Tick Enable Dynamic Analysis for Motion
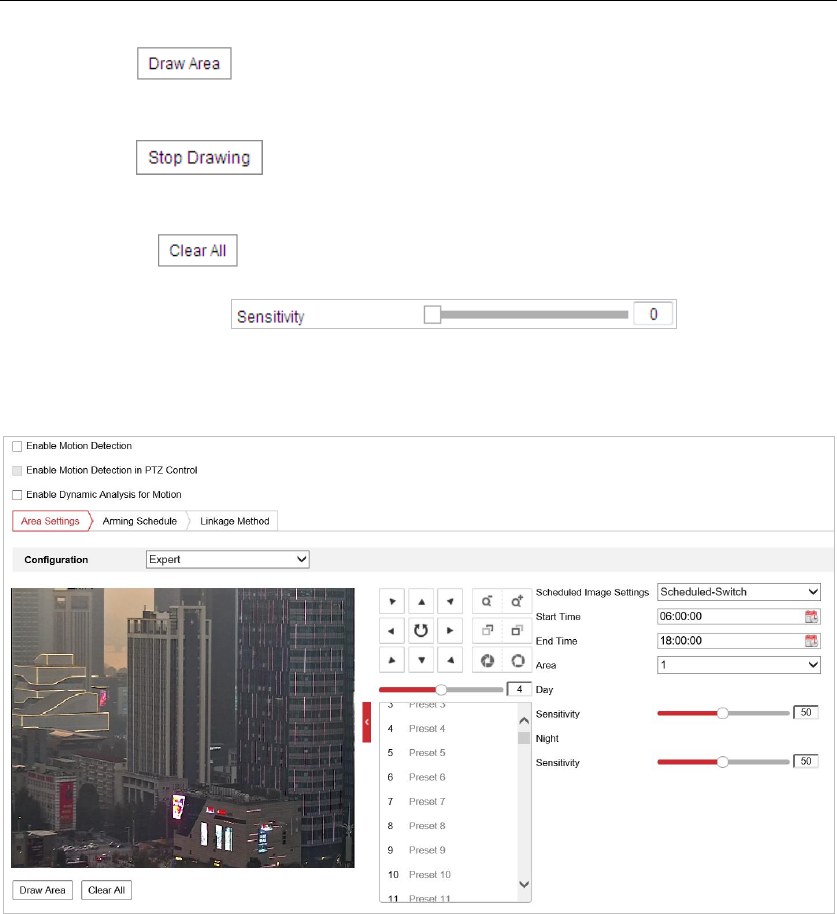 point(17,494)
